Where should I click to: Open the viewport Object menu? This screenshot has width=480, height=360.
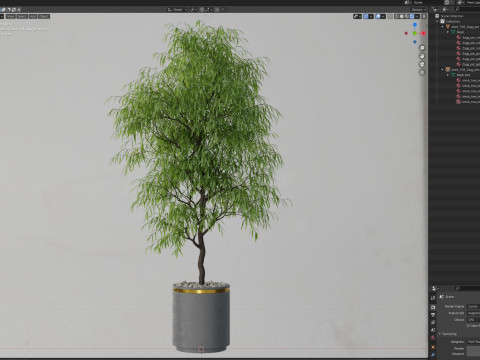pos(44,16)
